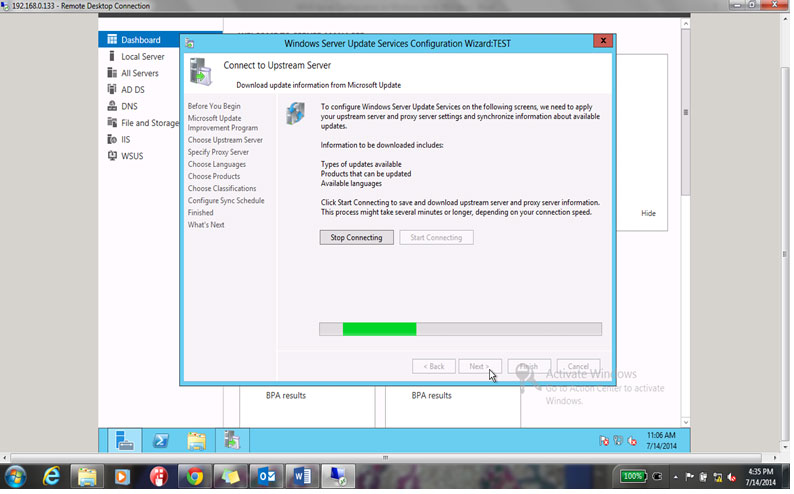Screen dimensions: 794x494
Task: Open Server Manager from remote taskbar
Action: click(x=124, y=440)
